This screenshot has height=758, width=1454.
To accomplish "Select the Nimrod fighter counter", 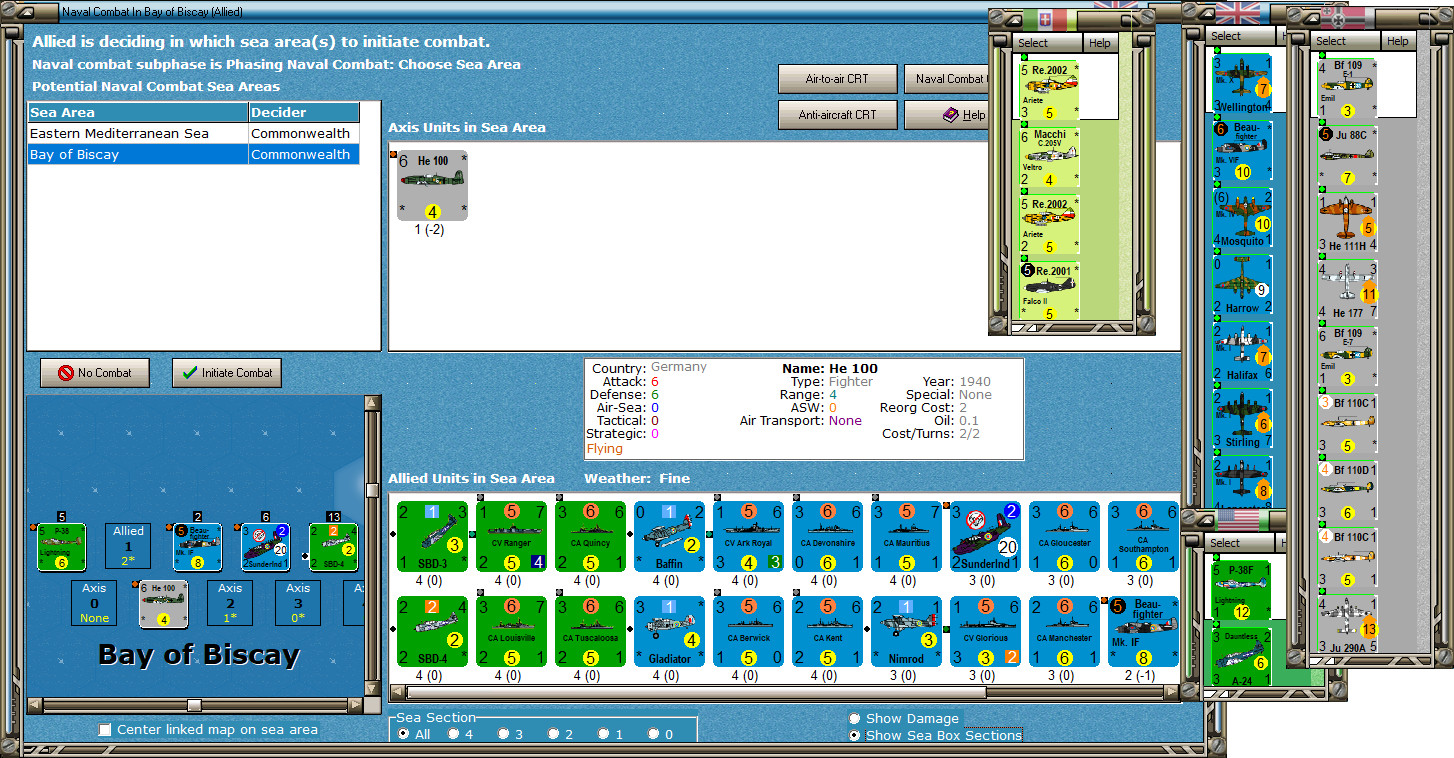I will coord(906,631).
